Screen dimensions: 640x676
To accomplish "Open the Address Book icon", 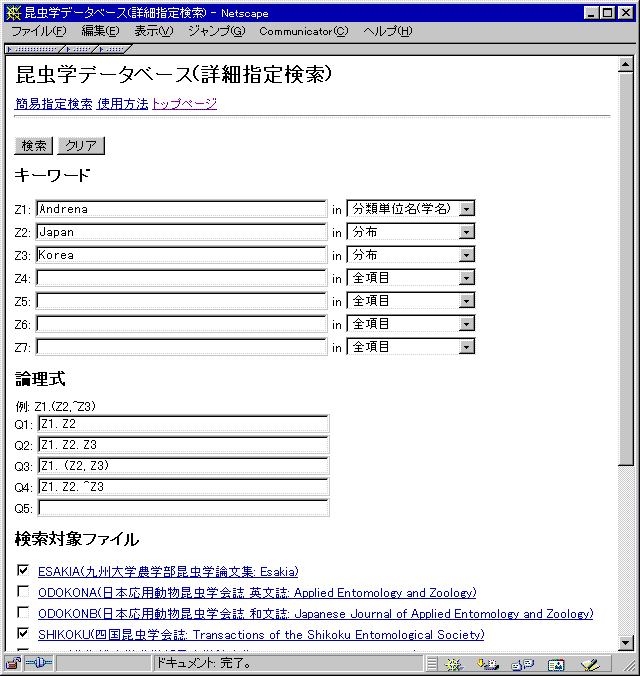I will (x=556, y=665).
